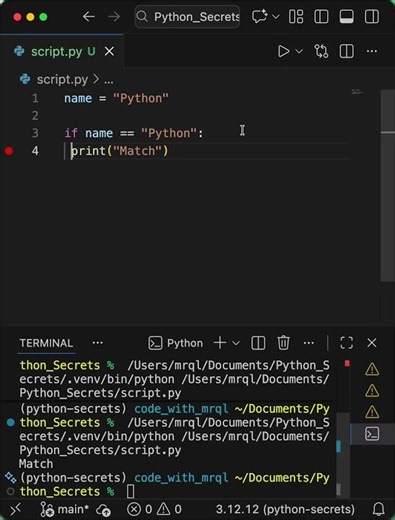Click the editor vertical scrollbar

pos(388,185)
